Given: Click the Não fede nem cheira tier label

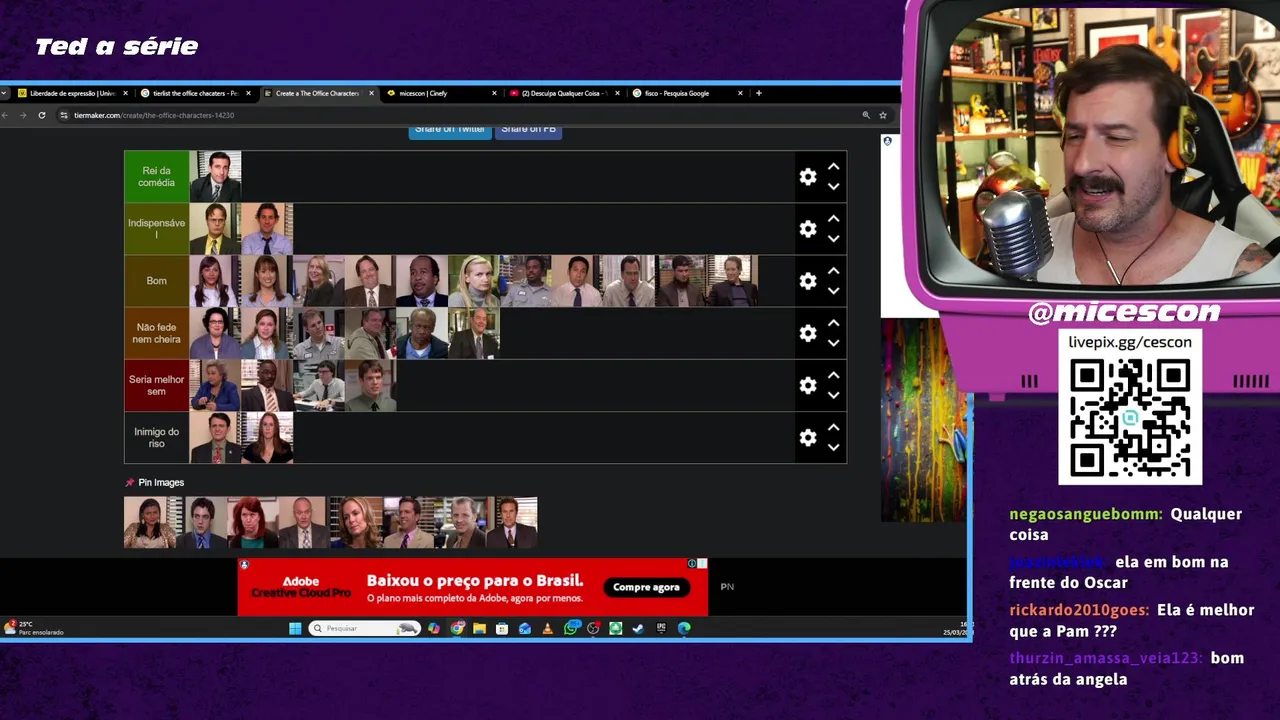Looking at the screenshot, I should (157, 333).
